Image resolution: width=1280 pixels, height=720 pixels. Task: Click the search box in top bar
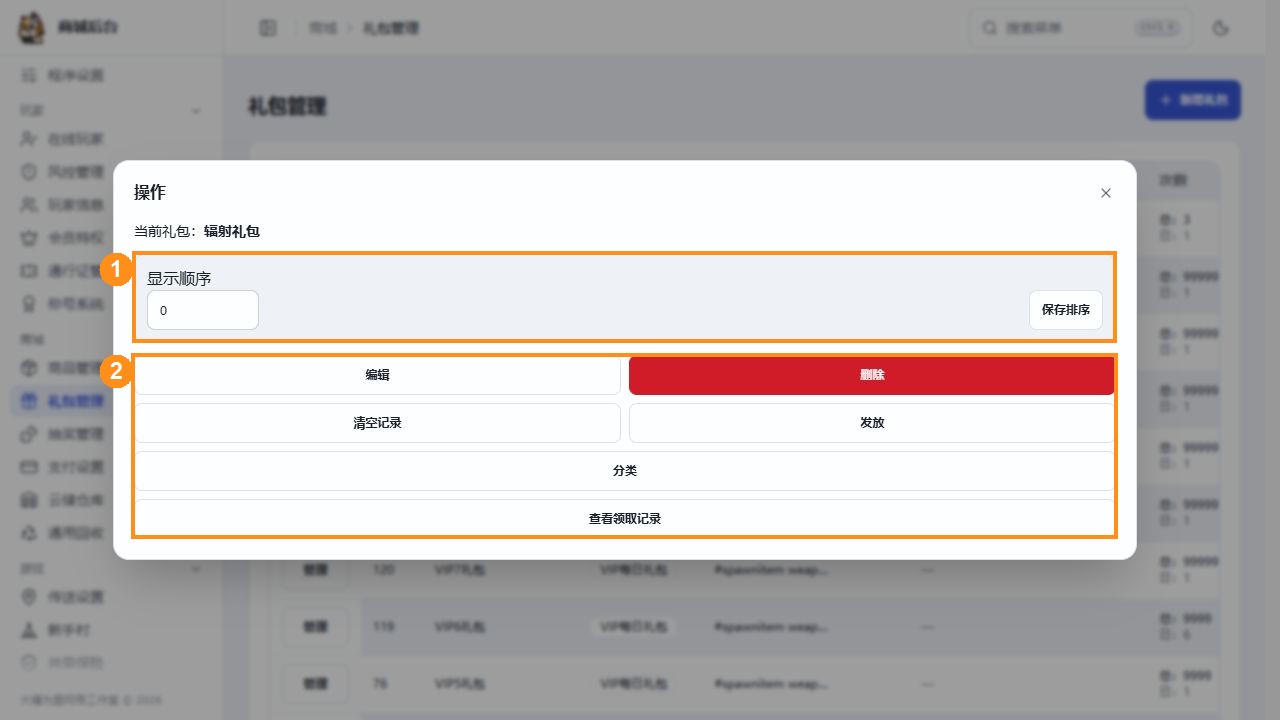tap(1081, 28)
